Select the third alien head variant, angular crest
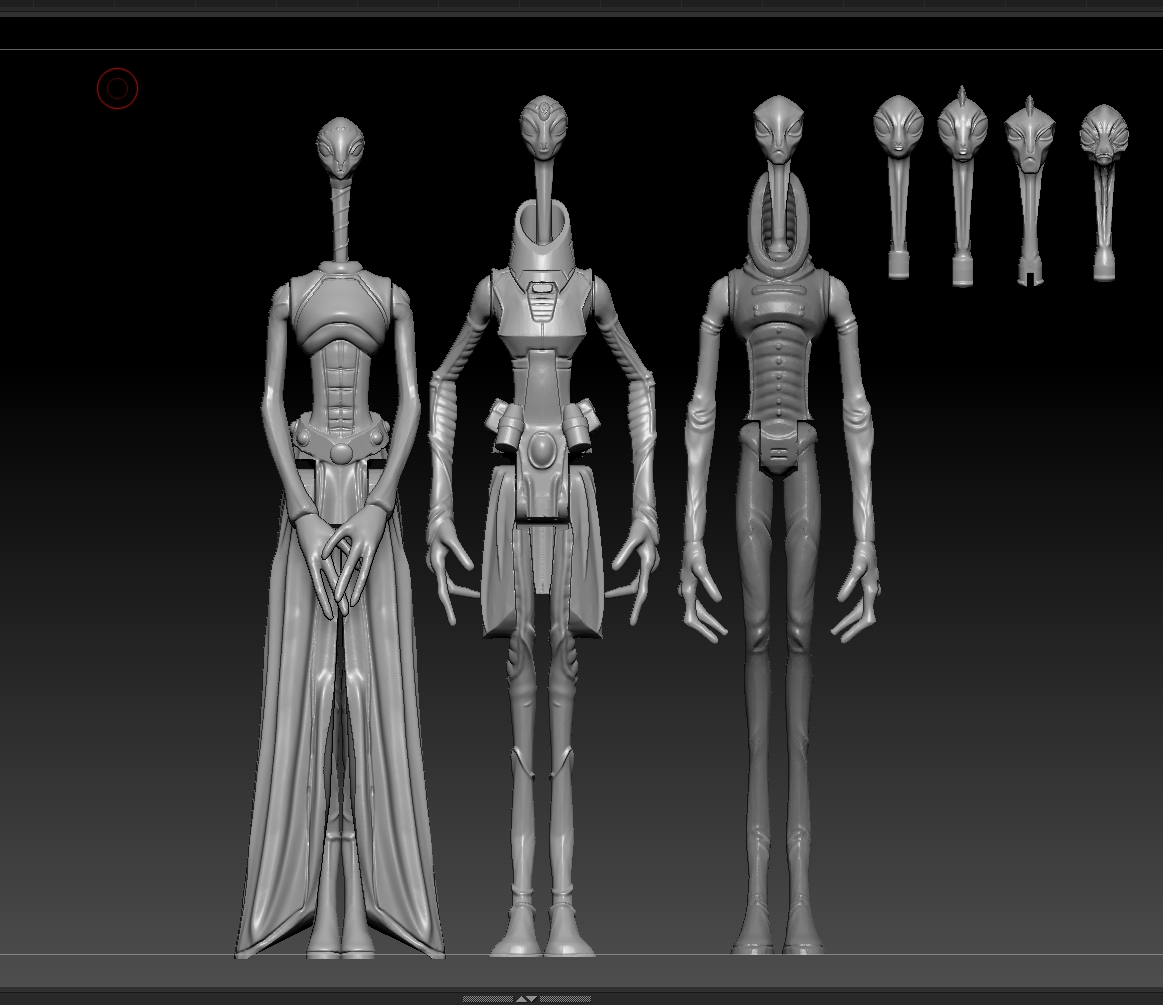This screenshot has width=1163, height=1005. point(1029,191)
